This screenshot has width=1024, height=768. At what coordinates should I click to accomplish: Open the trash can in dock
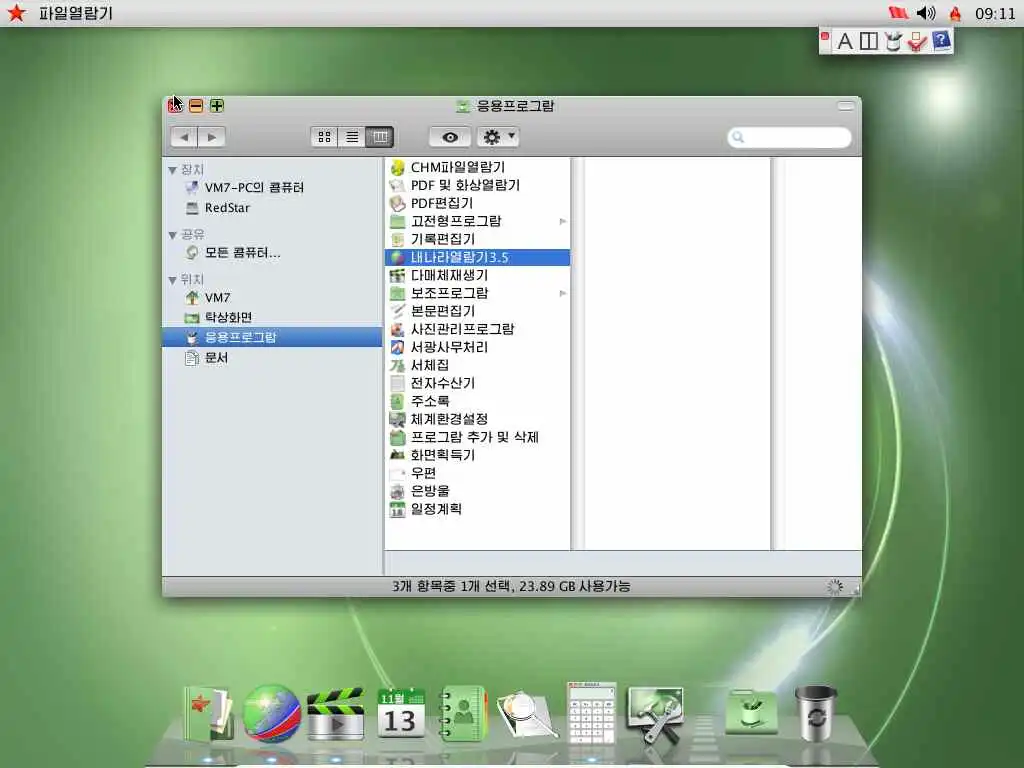[x=816, y=712]
